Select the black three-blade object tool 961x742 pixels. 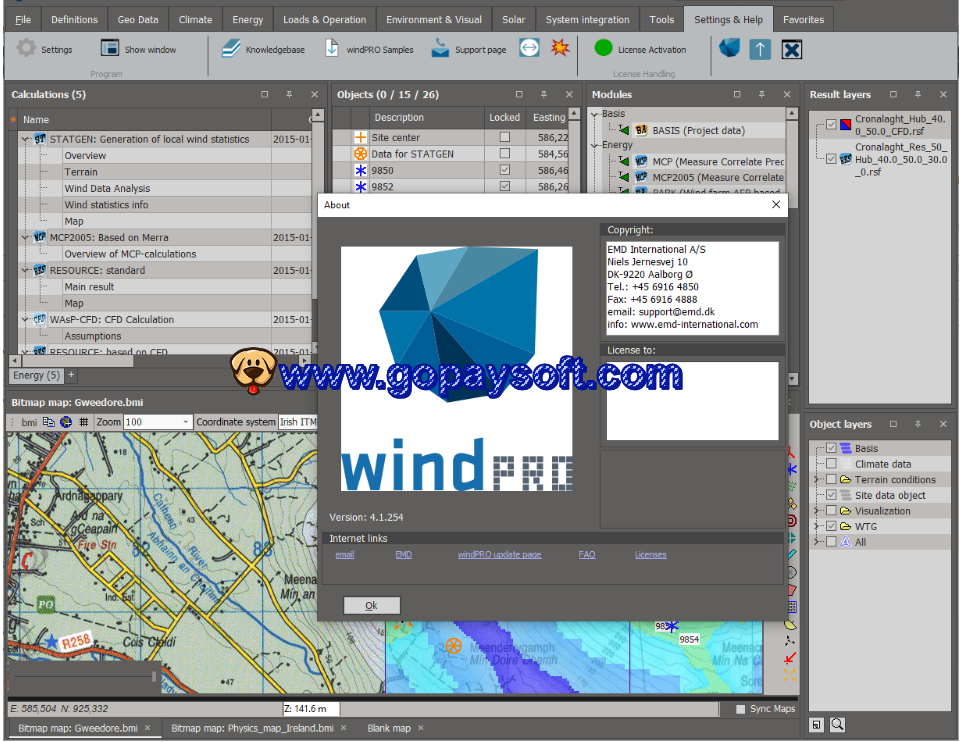pos(791,641)
